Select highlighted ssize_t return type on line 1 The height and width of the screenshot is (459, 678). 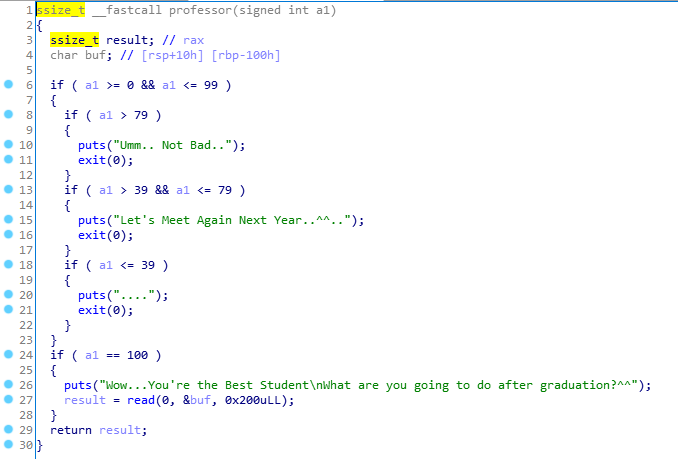61,10
